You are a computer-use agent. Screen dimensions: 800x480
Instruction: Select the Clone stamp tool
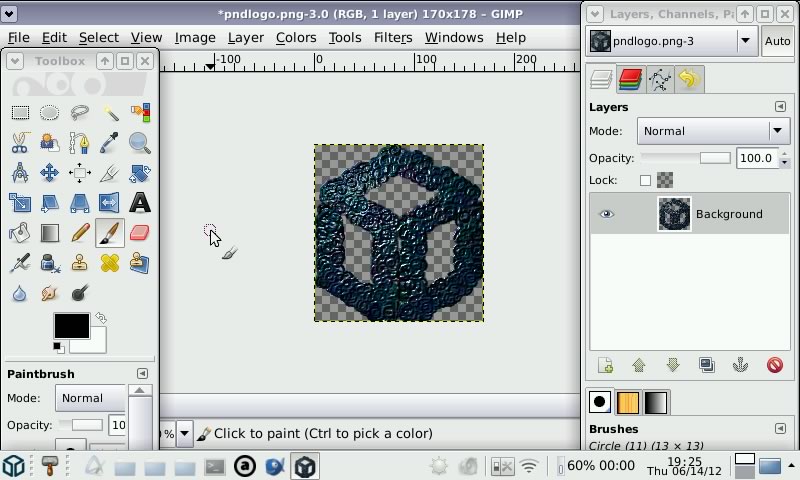point(80,263)
